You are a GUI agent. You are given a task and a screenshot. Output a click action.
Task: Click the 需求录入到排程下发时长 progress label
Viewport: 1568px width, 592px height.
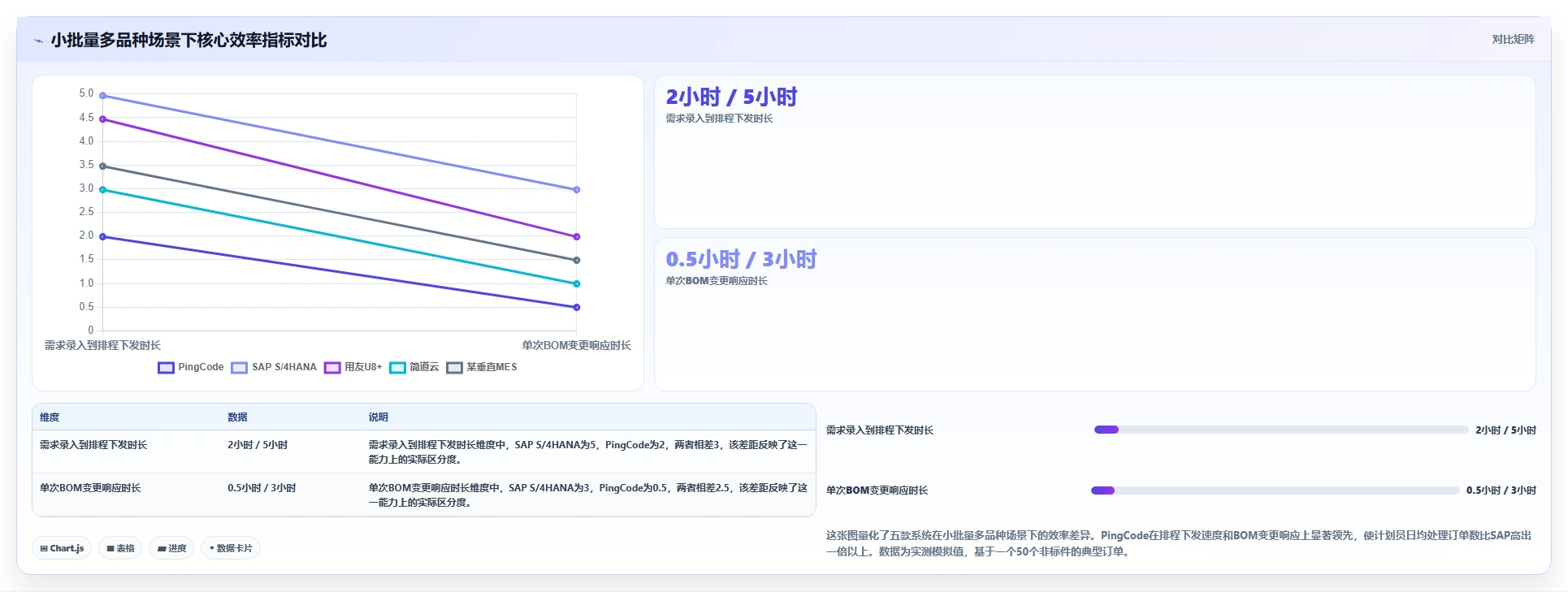880,430
